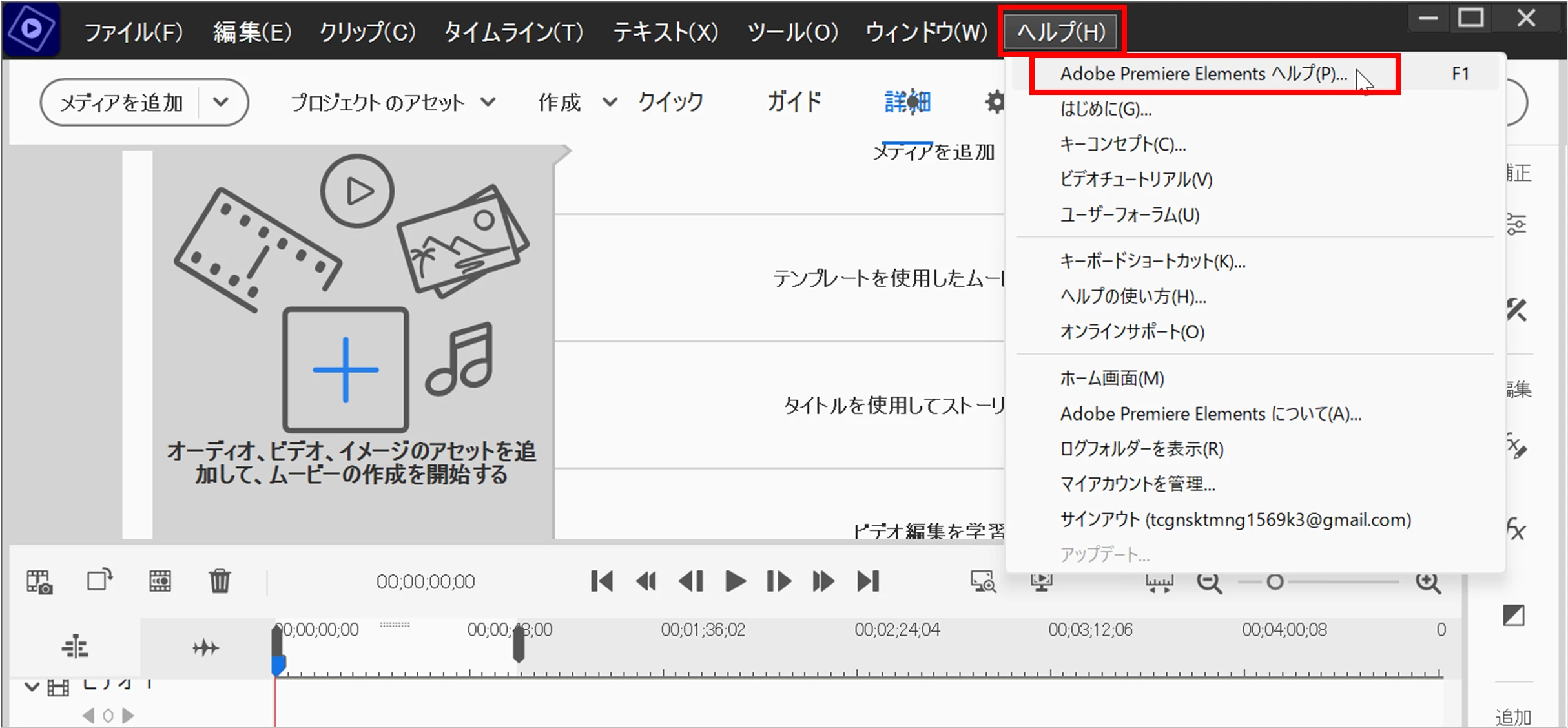The width and height of the screenshot is (1568, 728).
Task: Expand the メディアを追加 dropdown arrow
Action: point(221,102)
